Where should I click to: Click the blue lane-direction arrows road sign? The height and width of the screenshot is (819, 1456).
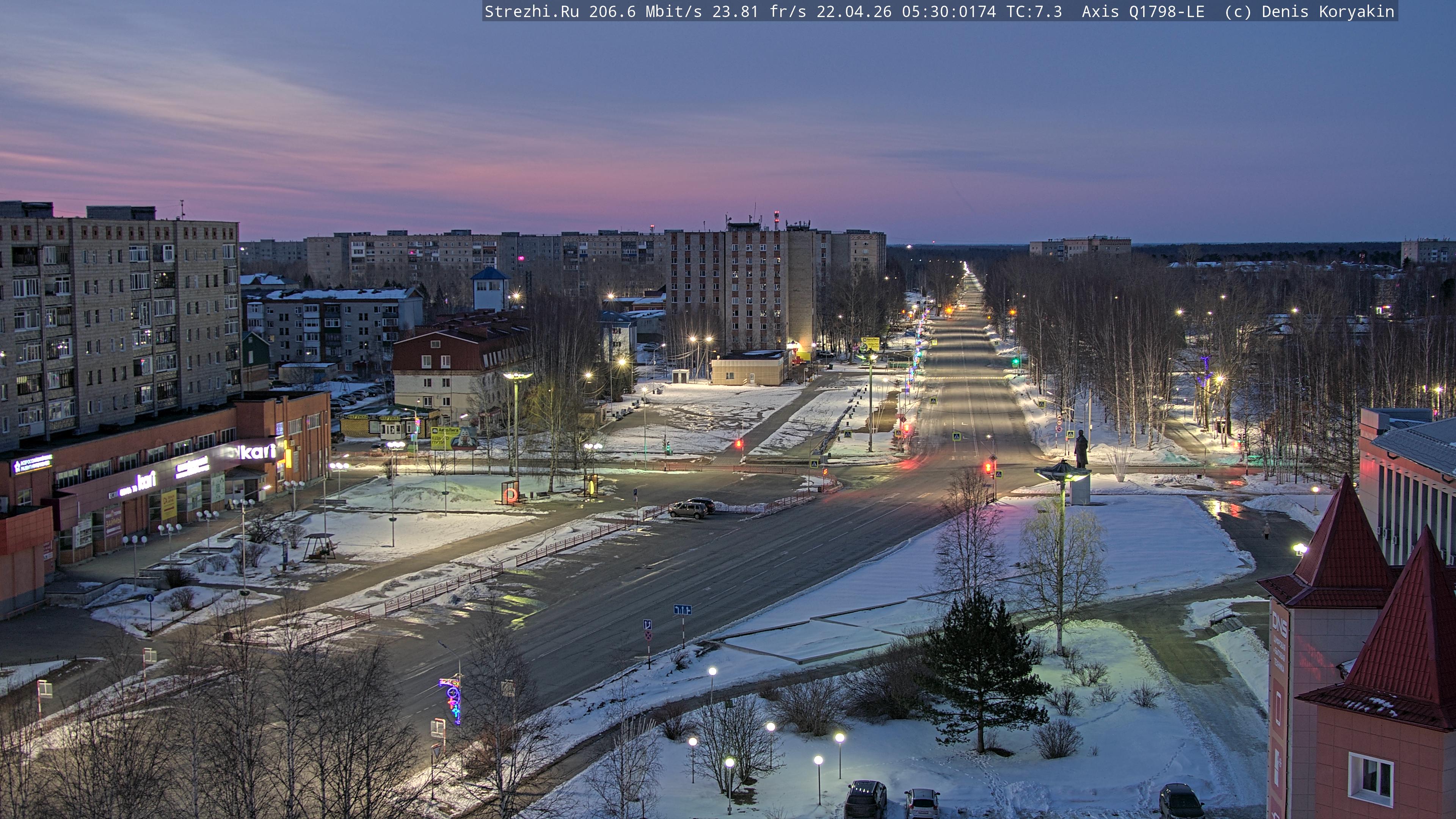(x=682, y=609)
